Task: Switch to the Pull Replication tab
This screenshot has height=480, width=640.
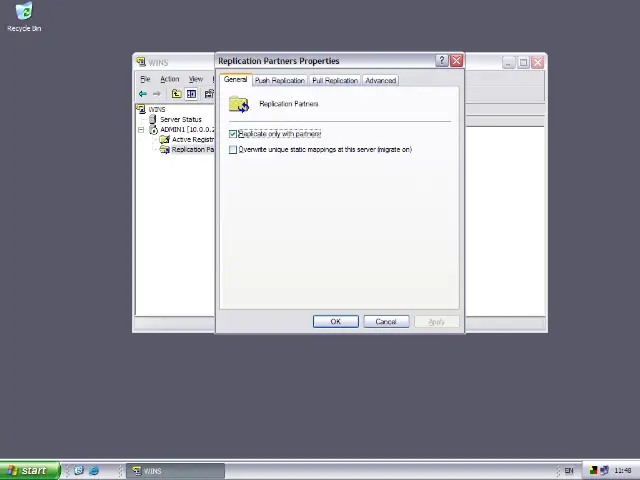Action: click(334, 80)
